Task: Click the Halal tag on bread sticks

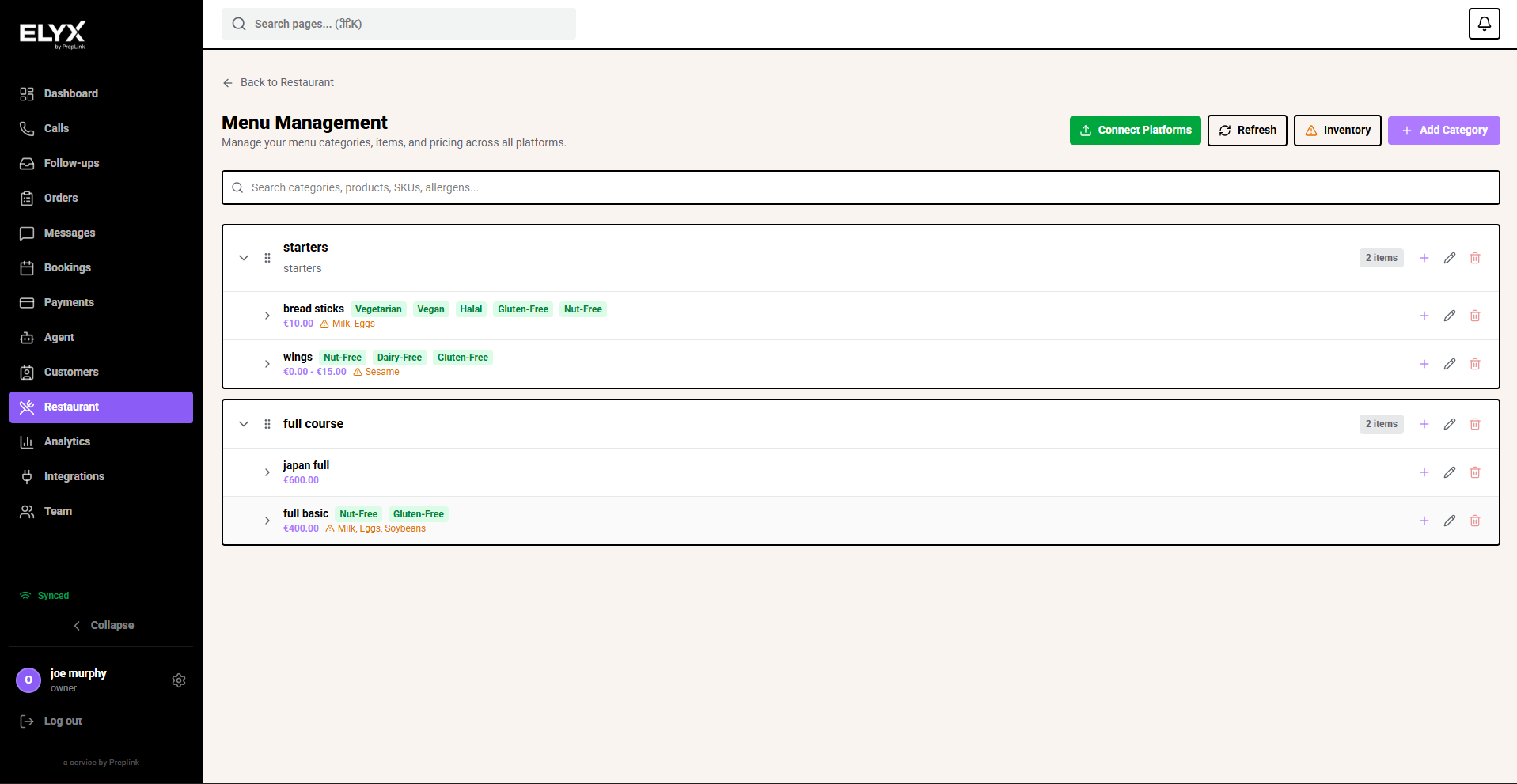Action: coord(471,309)
